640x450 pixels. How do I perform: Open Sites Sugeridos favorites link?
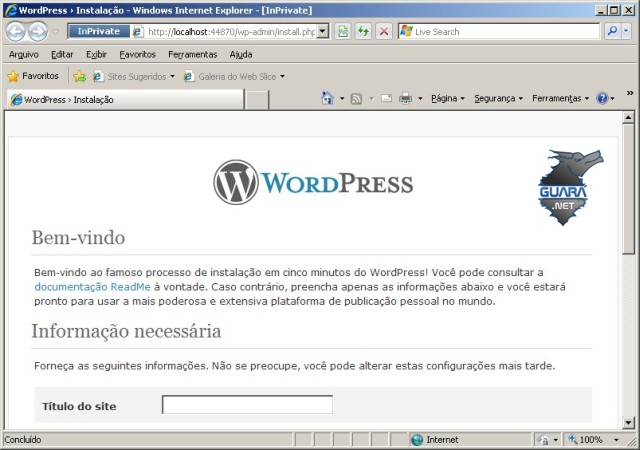(x=133, y=76)
